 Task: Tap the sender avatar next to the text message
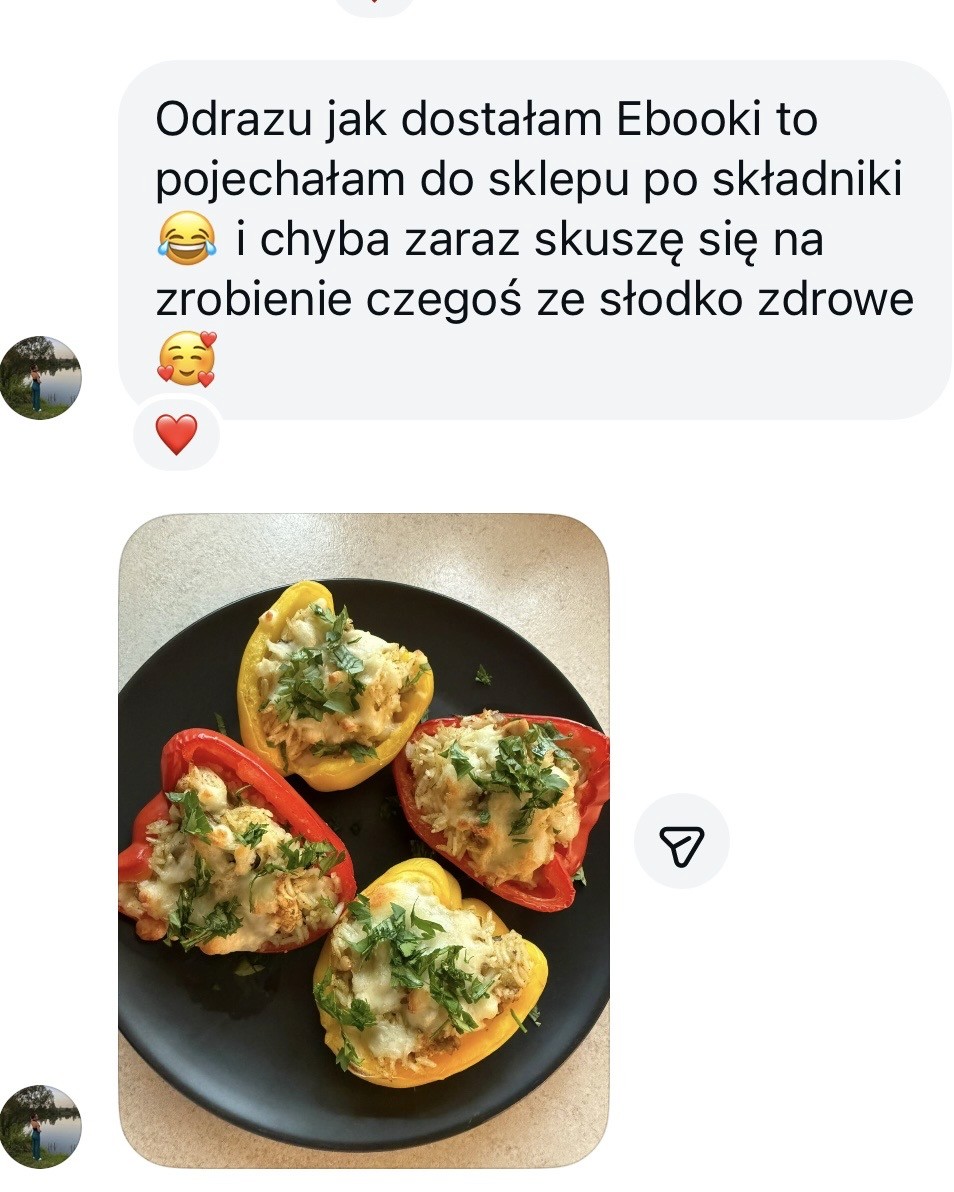pos(40,378)
